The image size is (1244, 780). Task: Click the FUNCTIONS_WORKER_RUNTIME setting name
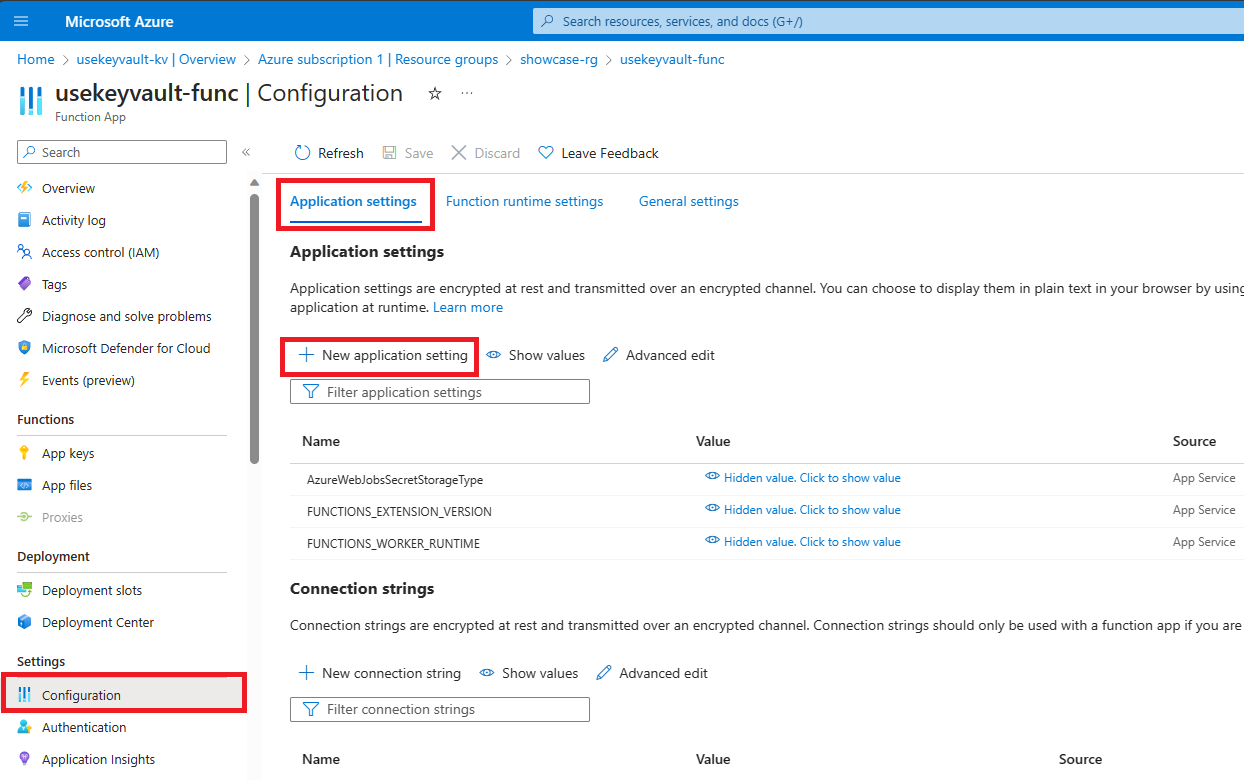click(x=394, y=544)
